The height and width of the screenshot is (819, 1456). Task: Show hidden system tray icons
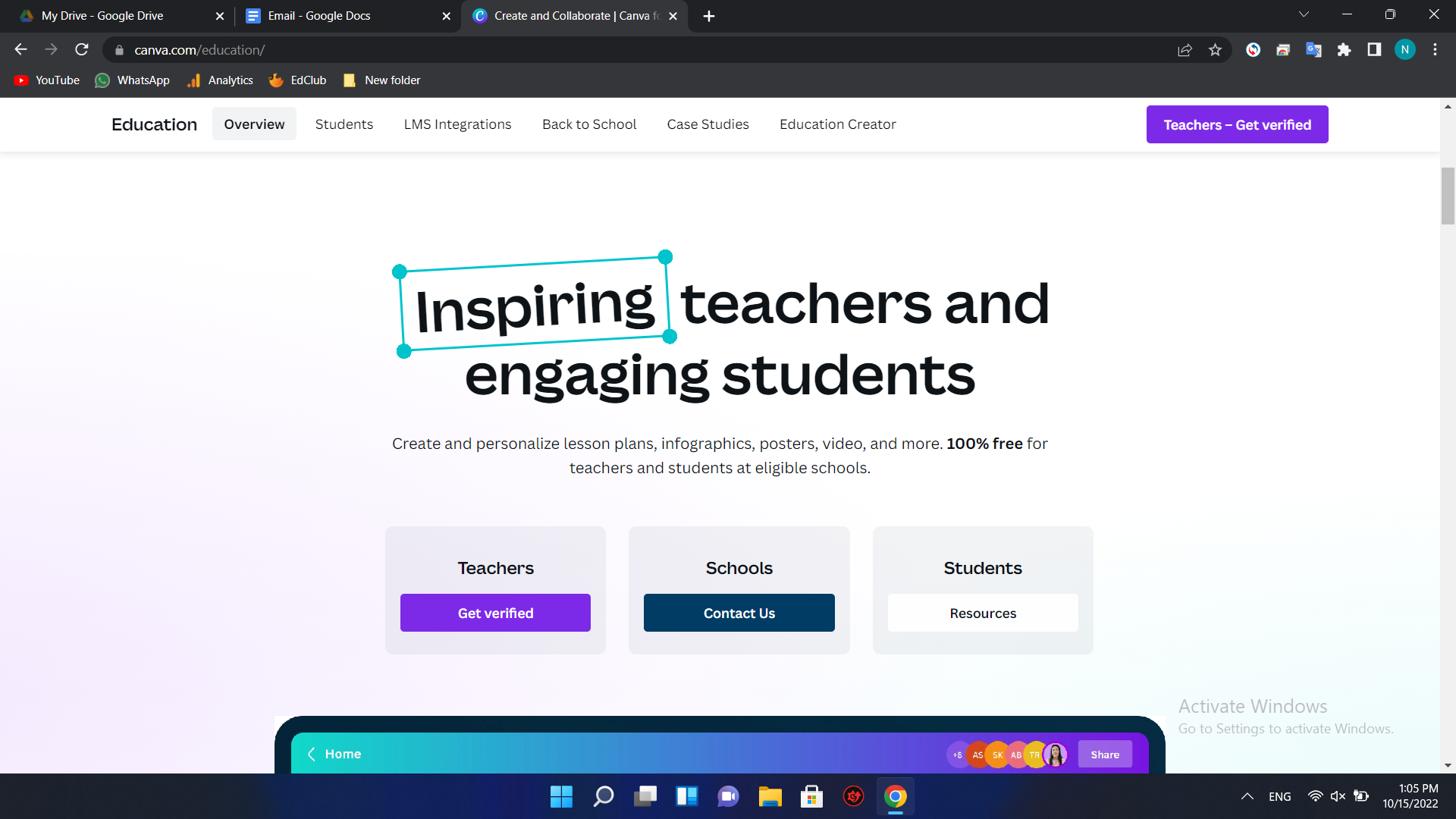tap(1247, 796)
